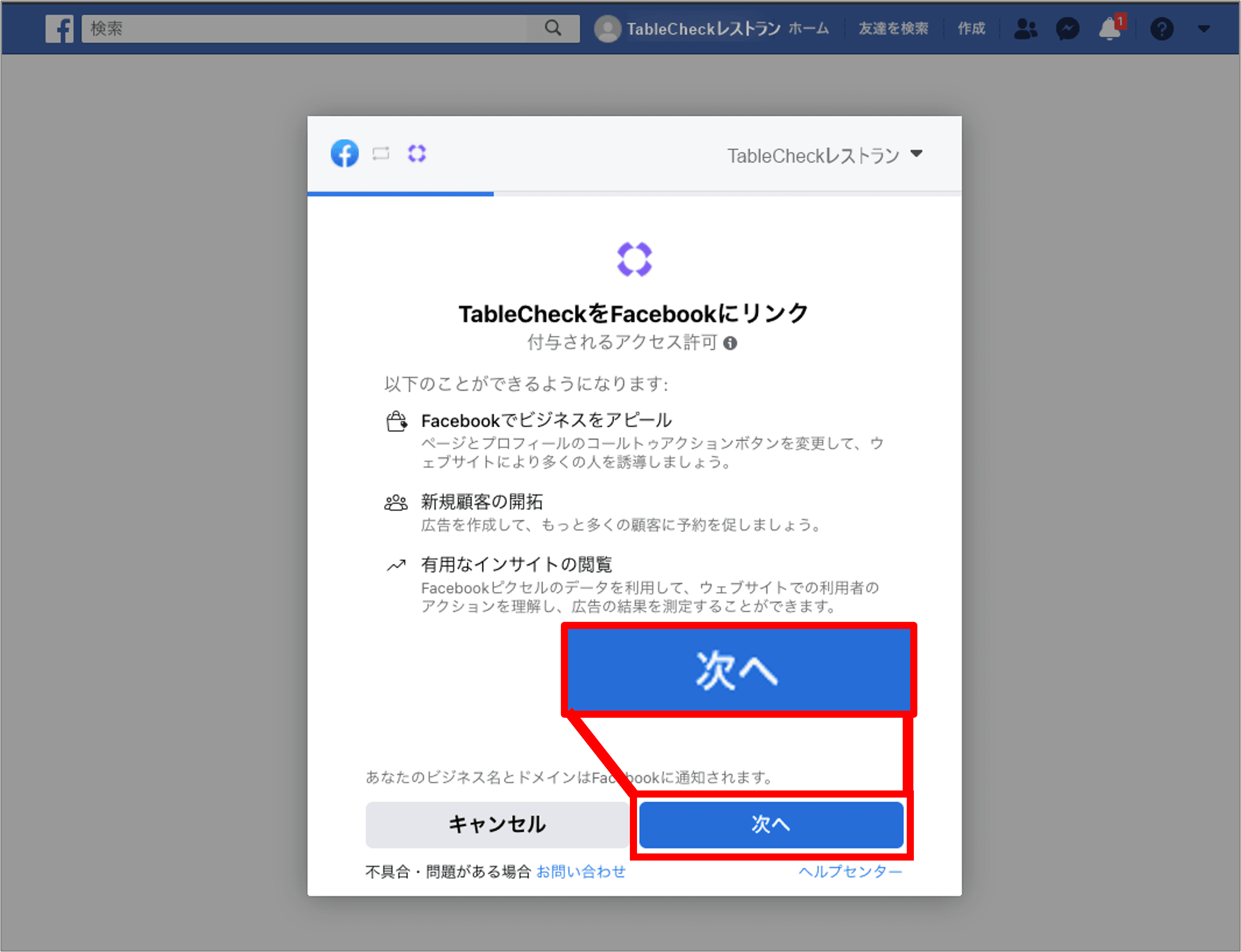Open the Messenger icon

[1067, 28]
